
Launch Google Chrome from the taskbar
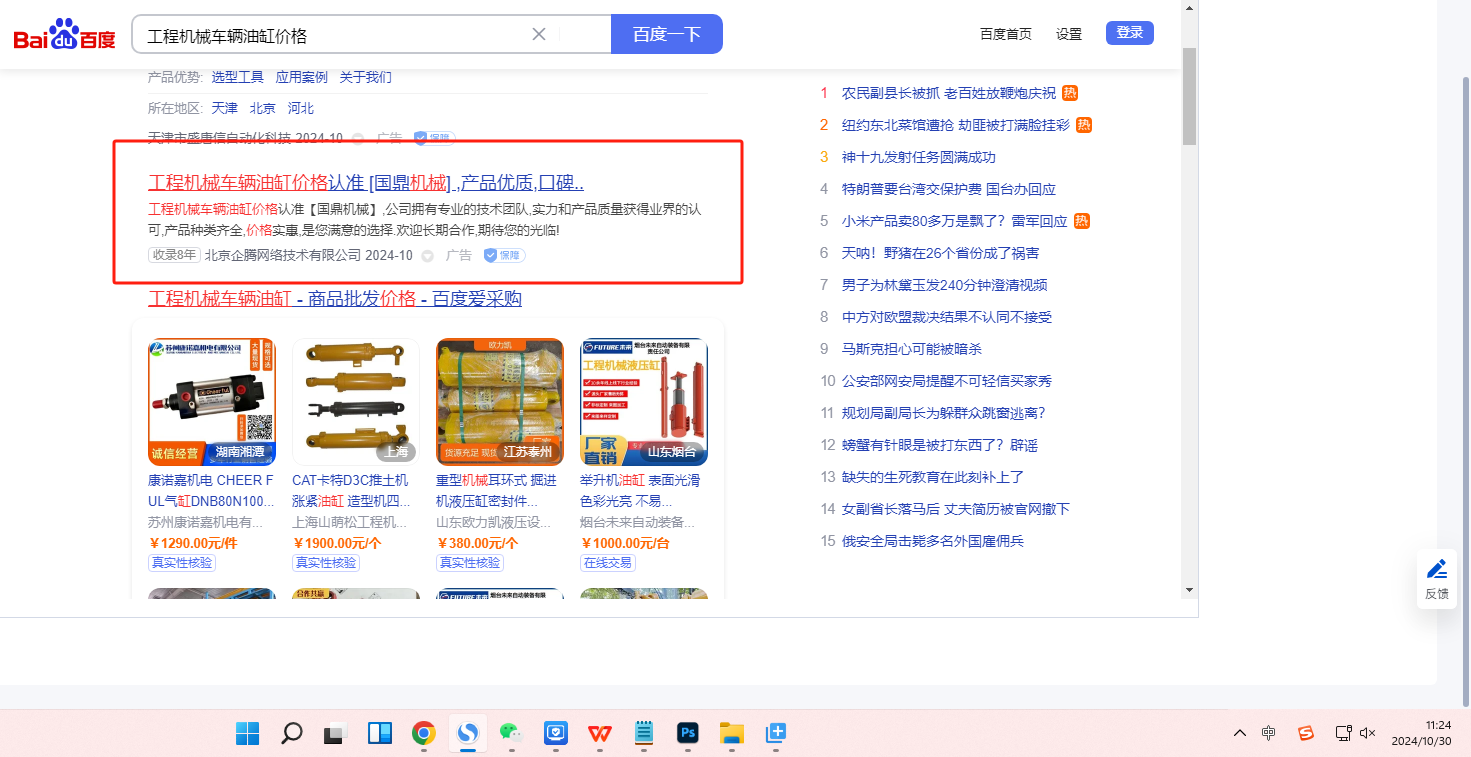coord(424,733)
